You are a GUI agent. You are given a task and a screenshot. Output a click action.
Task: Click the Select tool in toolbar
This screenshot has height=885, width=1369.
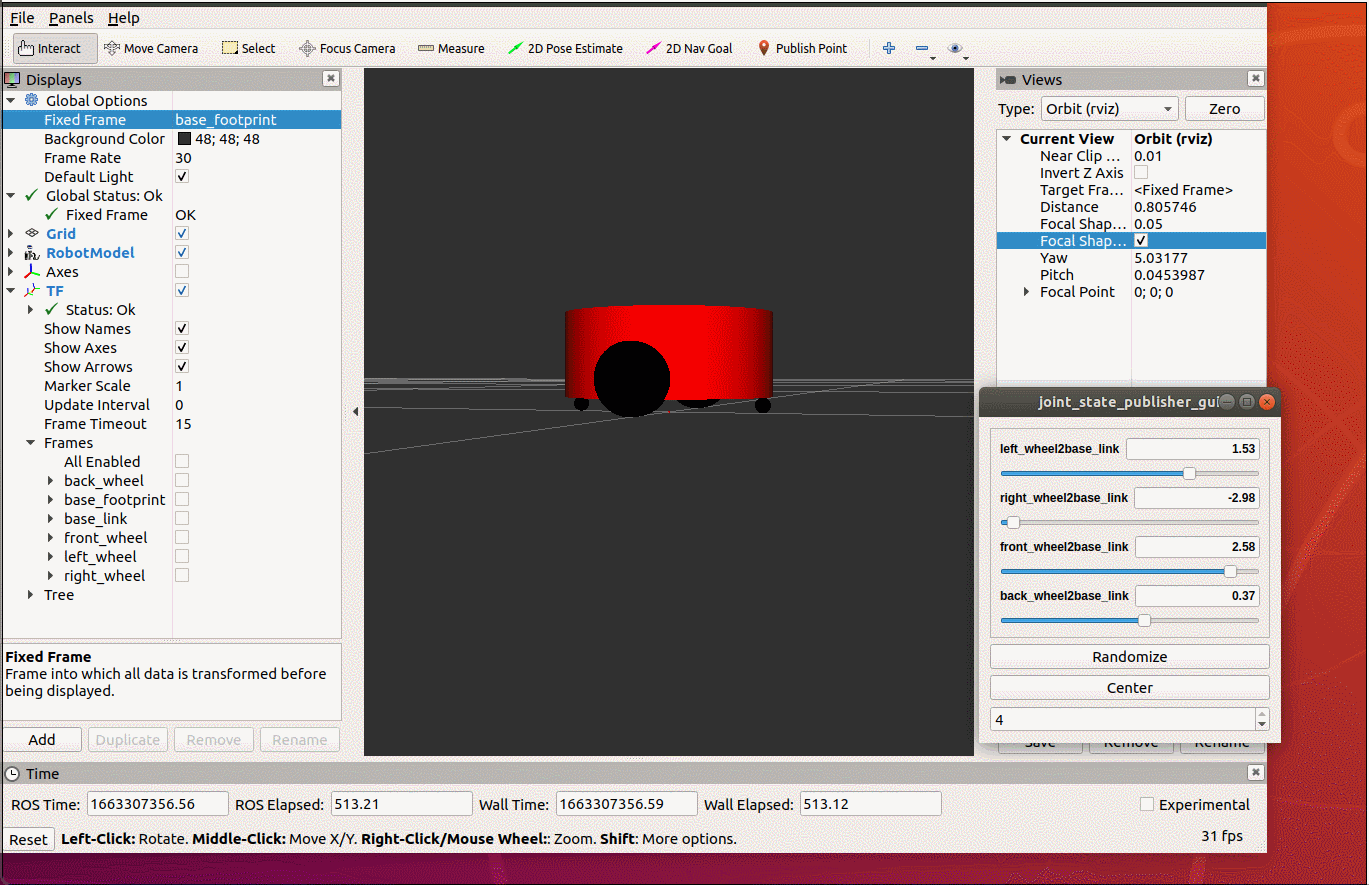click(x=249, y=48)
